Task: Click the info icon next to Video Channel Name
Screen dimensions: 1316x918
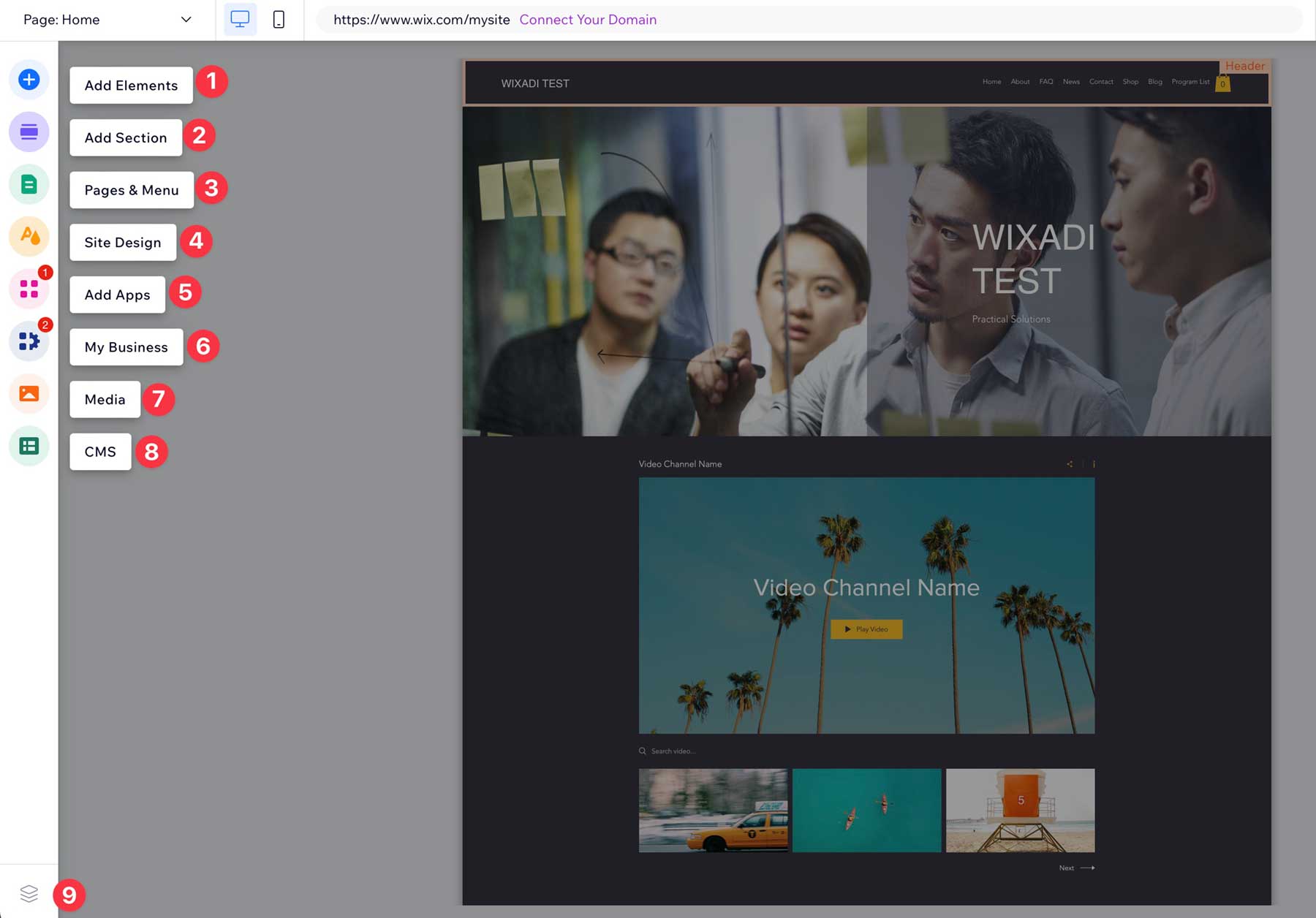Action: pos(1094,463)
